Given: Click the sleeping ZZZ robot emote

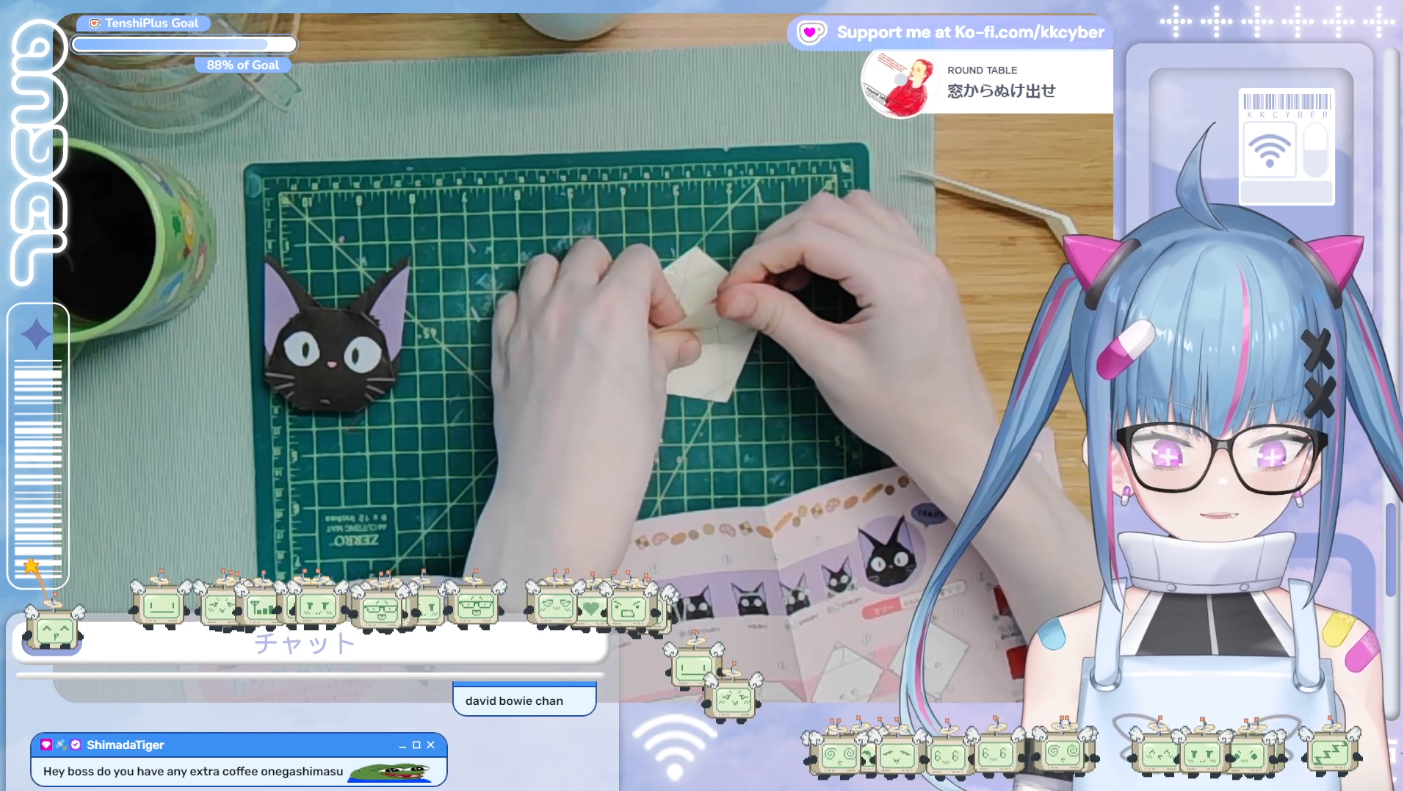Looking at the screenshot, I should [1332, 749].
